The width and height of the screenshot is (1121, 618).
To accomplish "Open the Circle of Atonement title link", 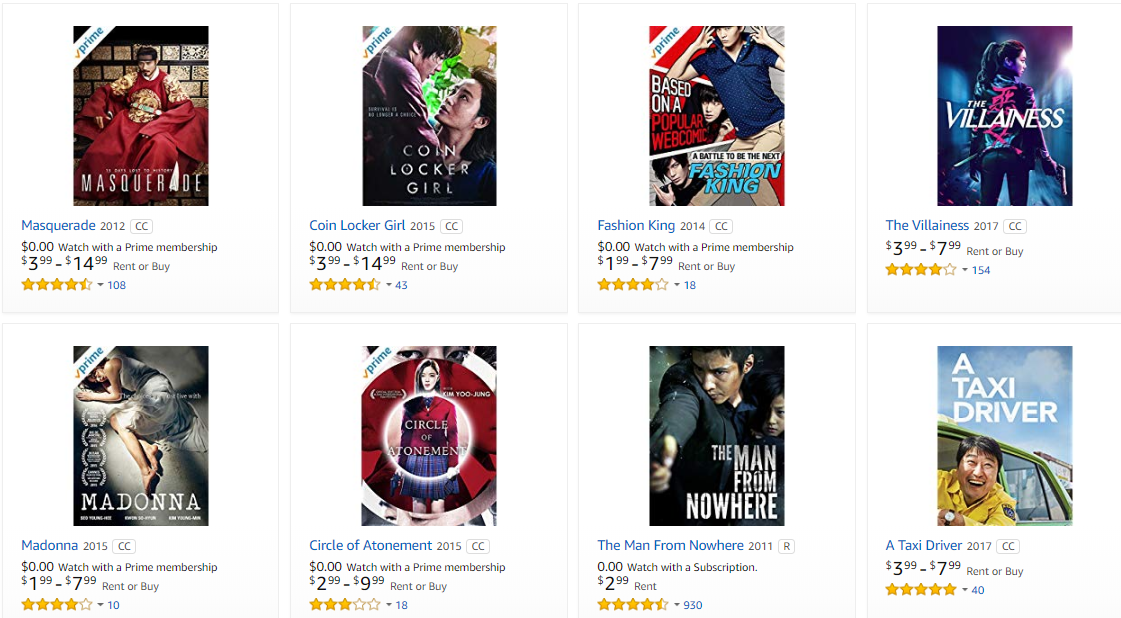I will point(370,545).
